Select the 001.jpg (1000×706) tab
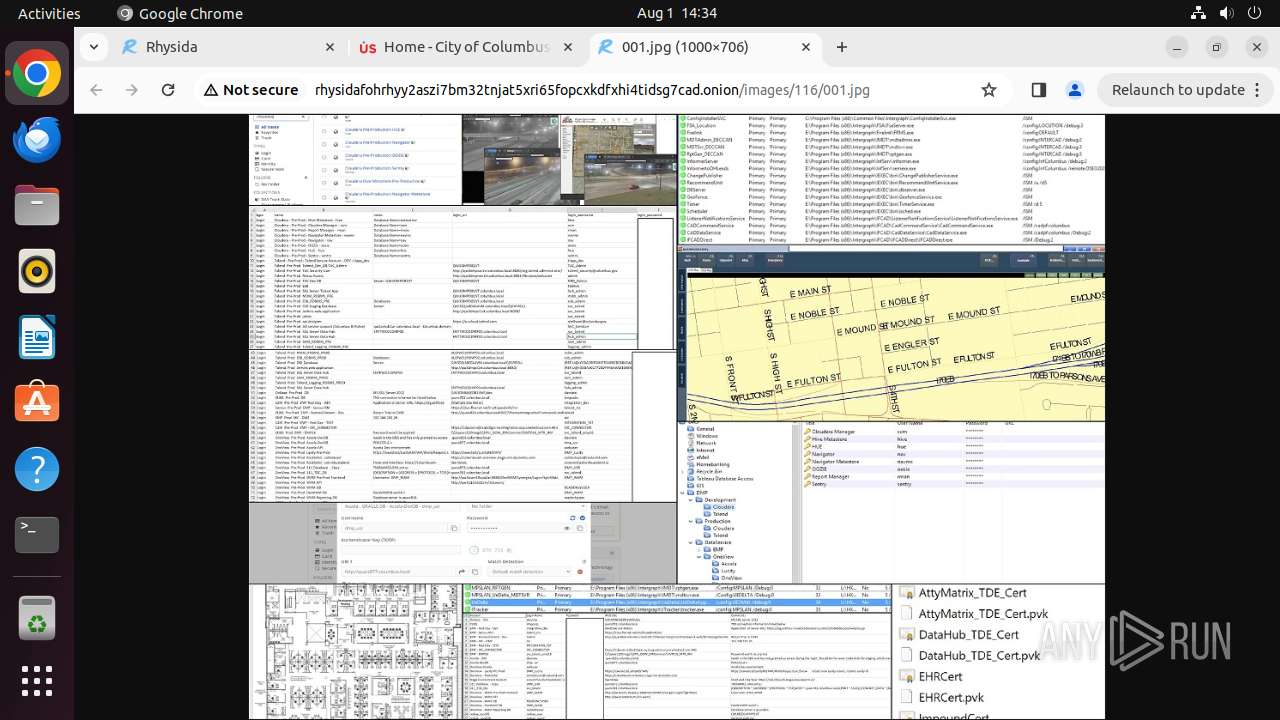 pyautogui.click(x=705, y=47)
